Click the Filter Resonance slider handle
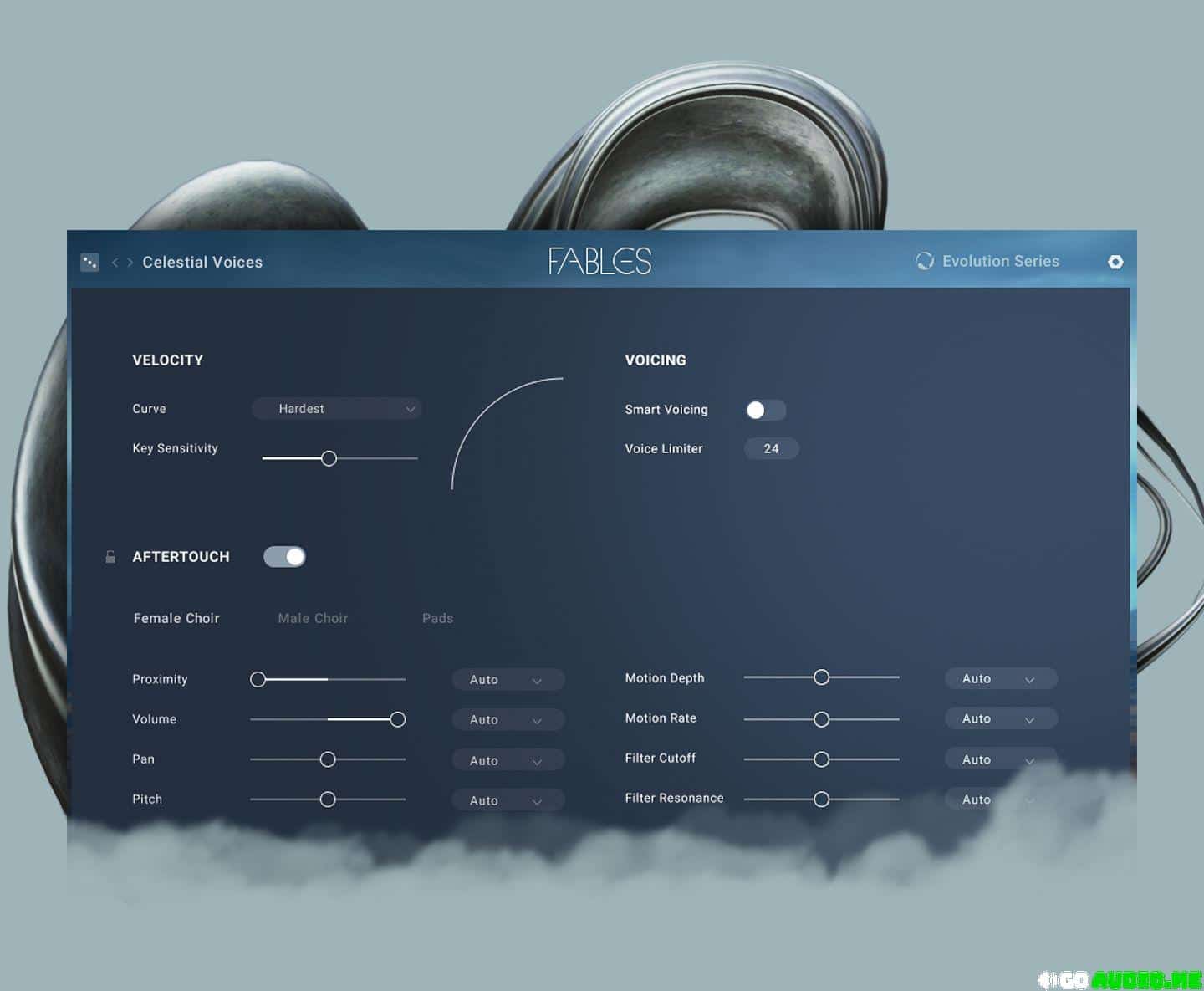 [x=822, y=799]
